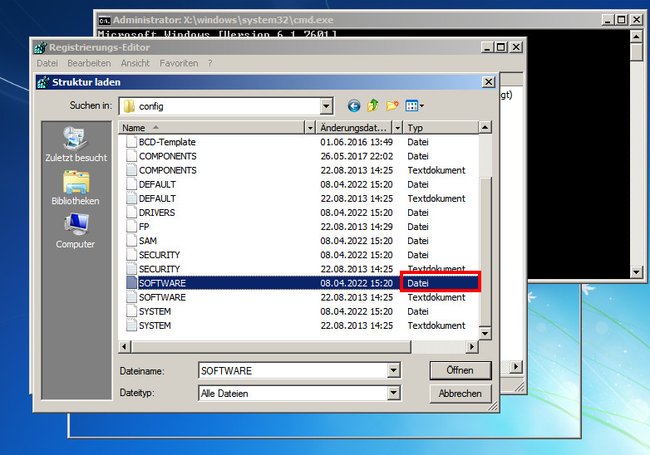Open the Datei menu in Registrierungs-Editor

[47, 63]
